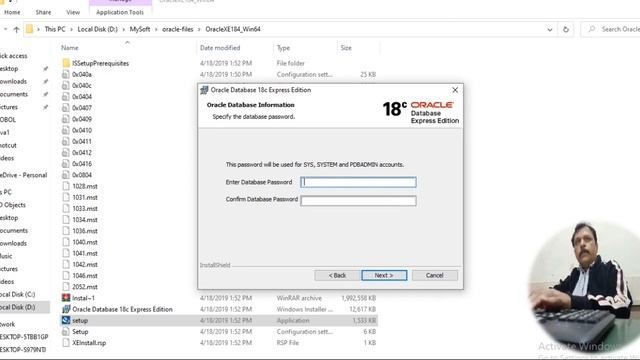Sort files by Date modified column
Viewport: 640px width, 360px height.
[x=220, y=48]
